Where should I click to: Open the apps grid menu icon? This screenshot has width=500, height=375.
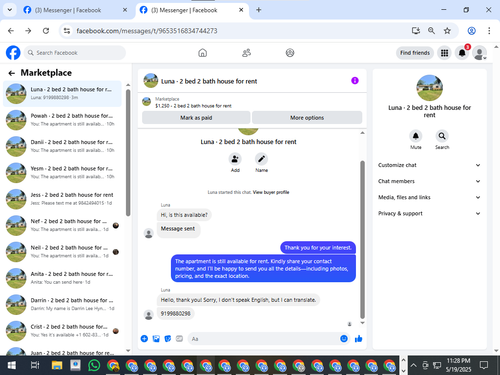click(444, 53)
